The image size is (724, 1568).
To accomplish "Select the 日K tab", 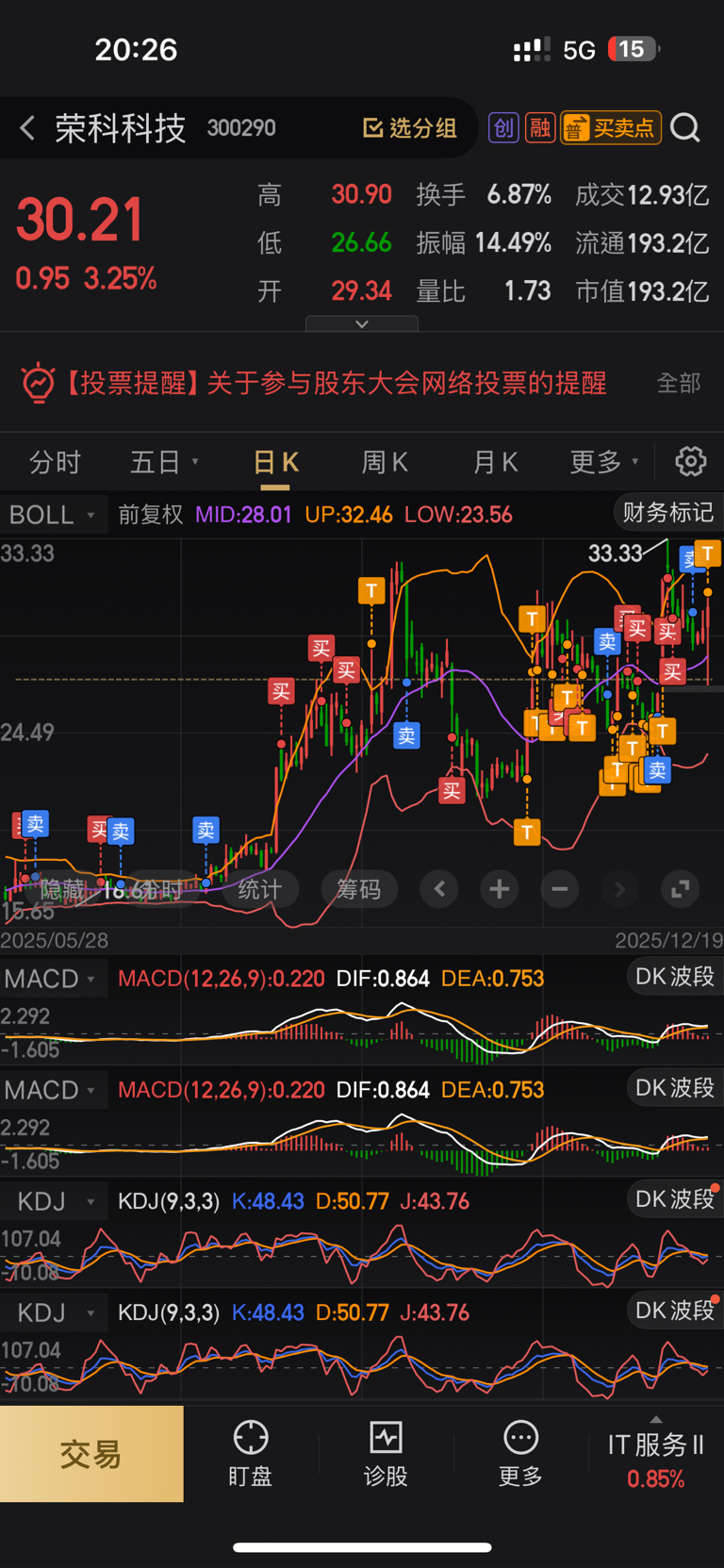I will coord(275,462).
